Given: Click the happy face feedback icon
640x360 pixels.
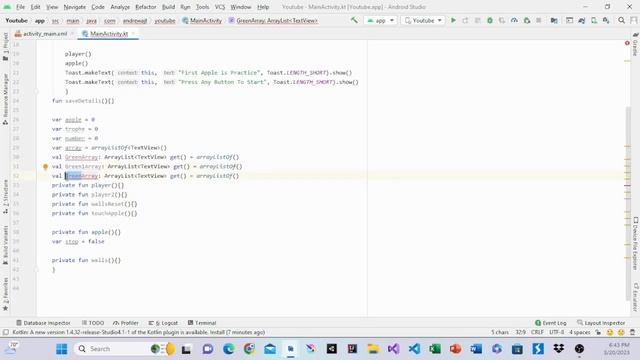Looking at the screenshot, I should click(x=610, y=332).
